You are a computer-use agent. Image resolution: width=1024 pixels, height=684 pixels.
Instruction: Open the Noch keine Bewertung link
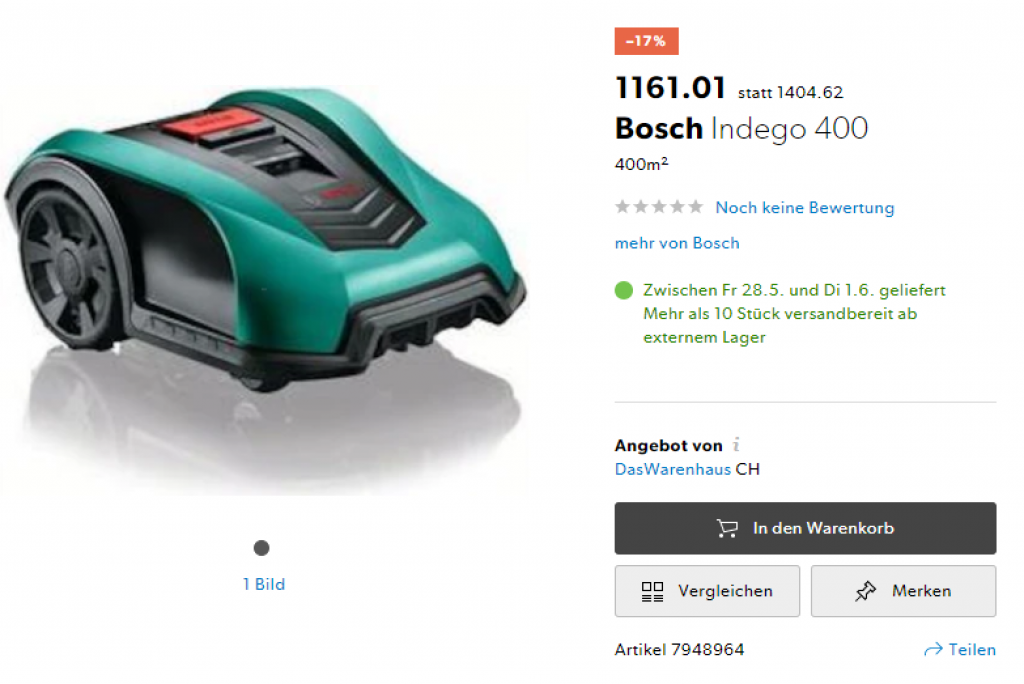point(805,208)
